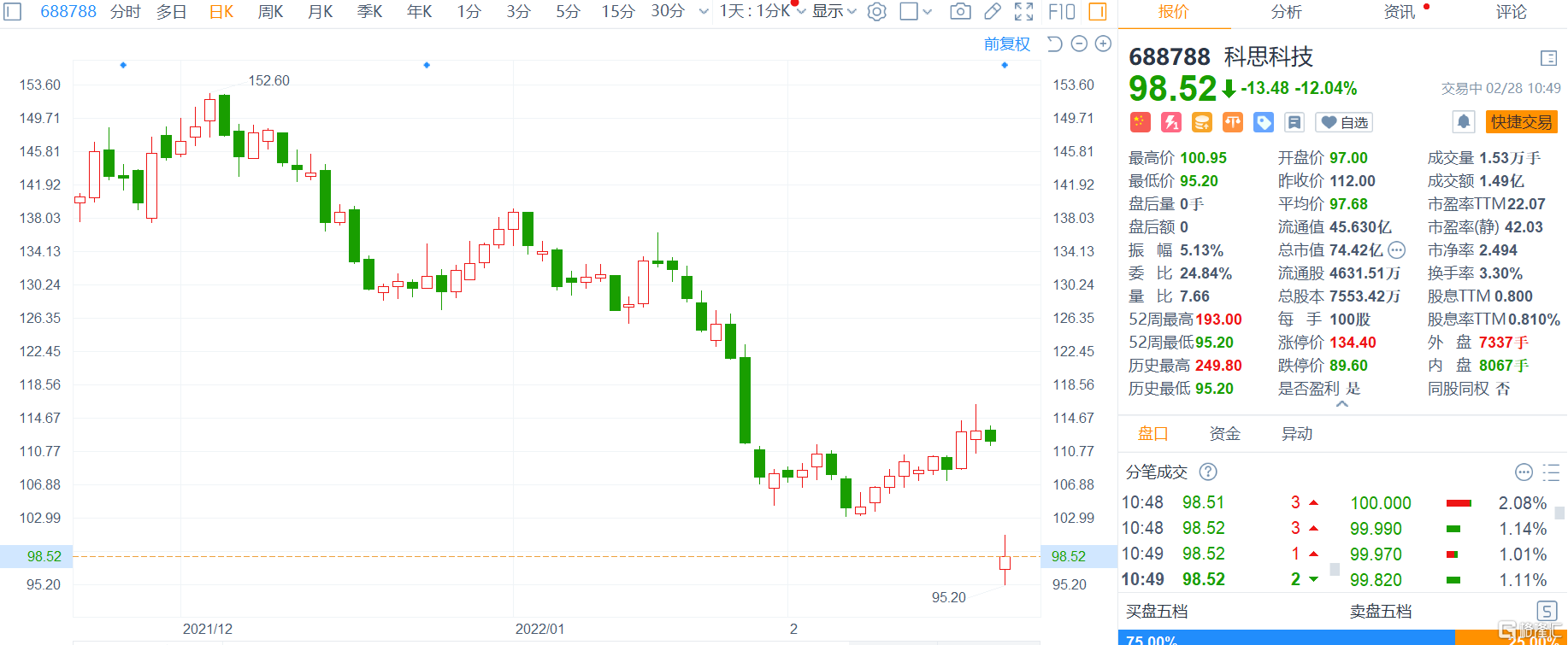Click the 快捷交易 quick trade button

pos(1521,122)
